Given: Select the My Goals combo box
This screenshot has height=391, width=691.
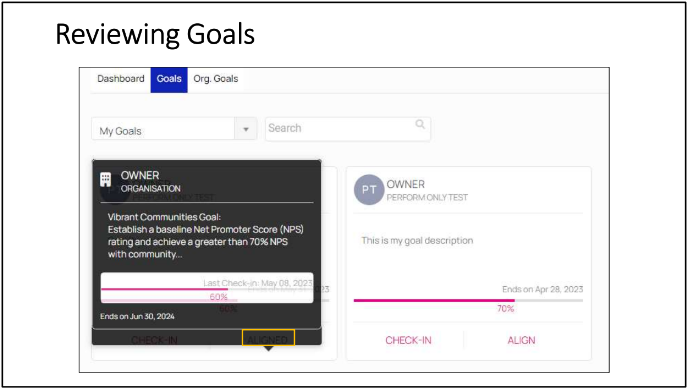Looking at the screenshot, I should coord(174,129).
